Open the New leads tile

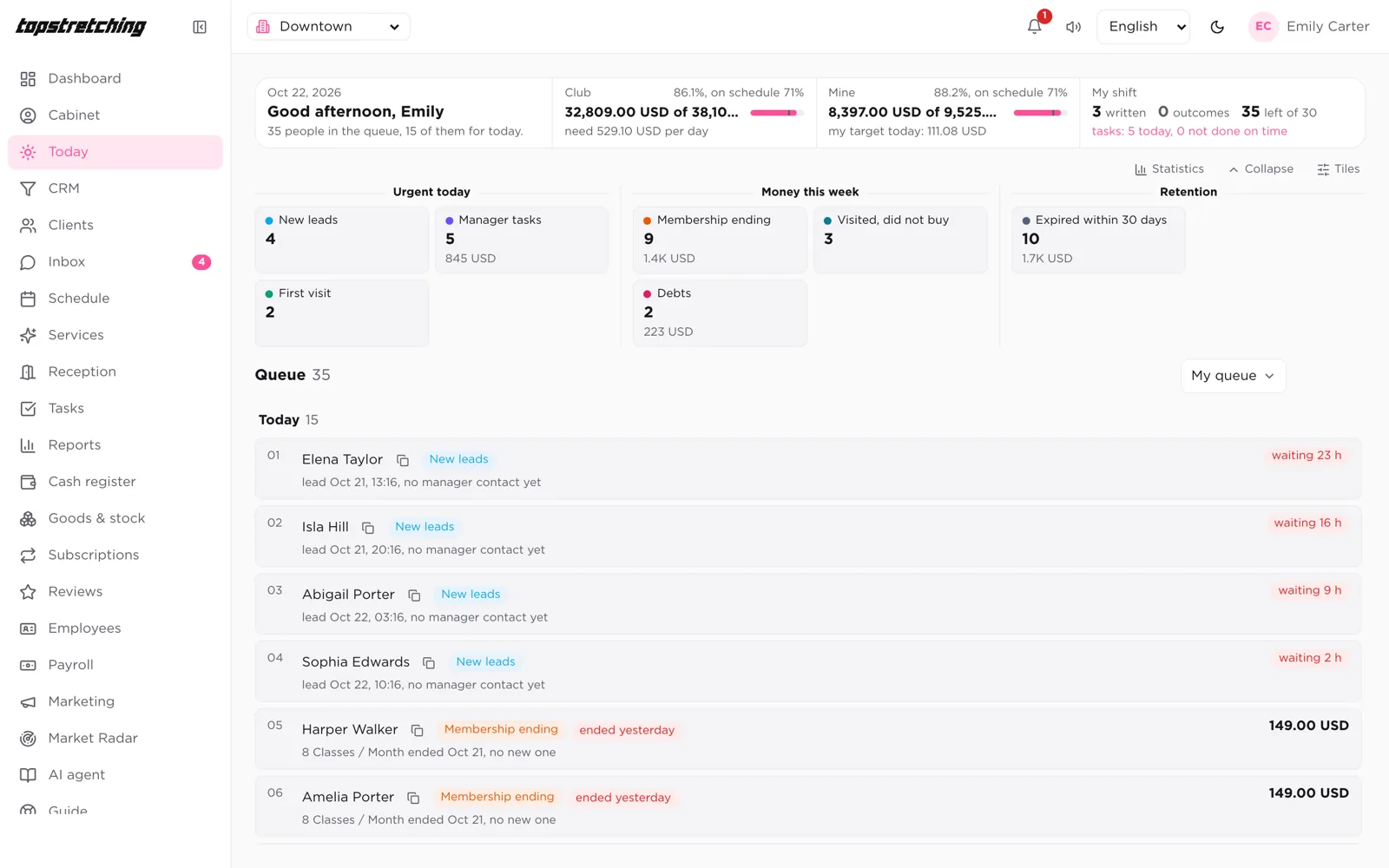click(x=342, y=240)
